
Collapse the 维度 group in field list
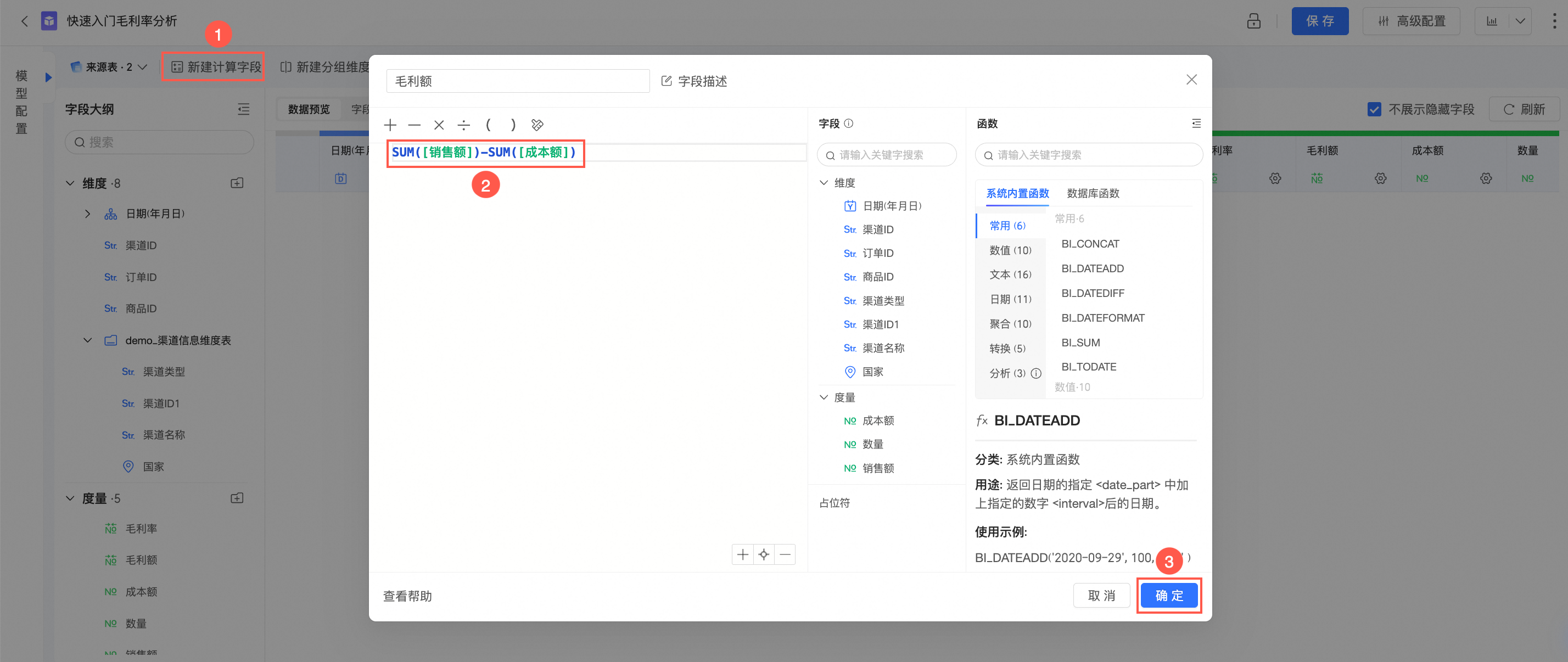(x=824, y=183)
